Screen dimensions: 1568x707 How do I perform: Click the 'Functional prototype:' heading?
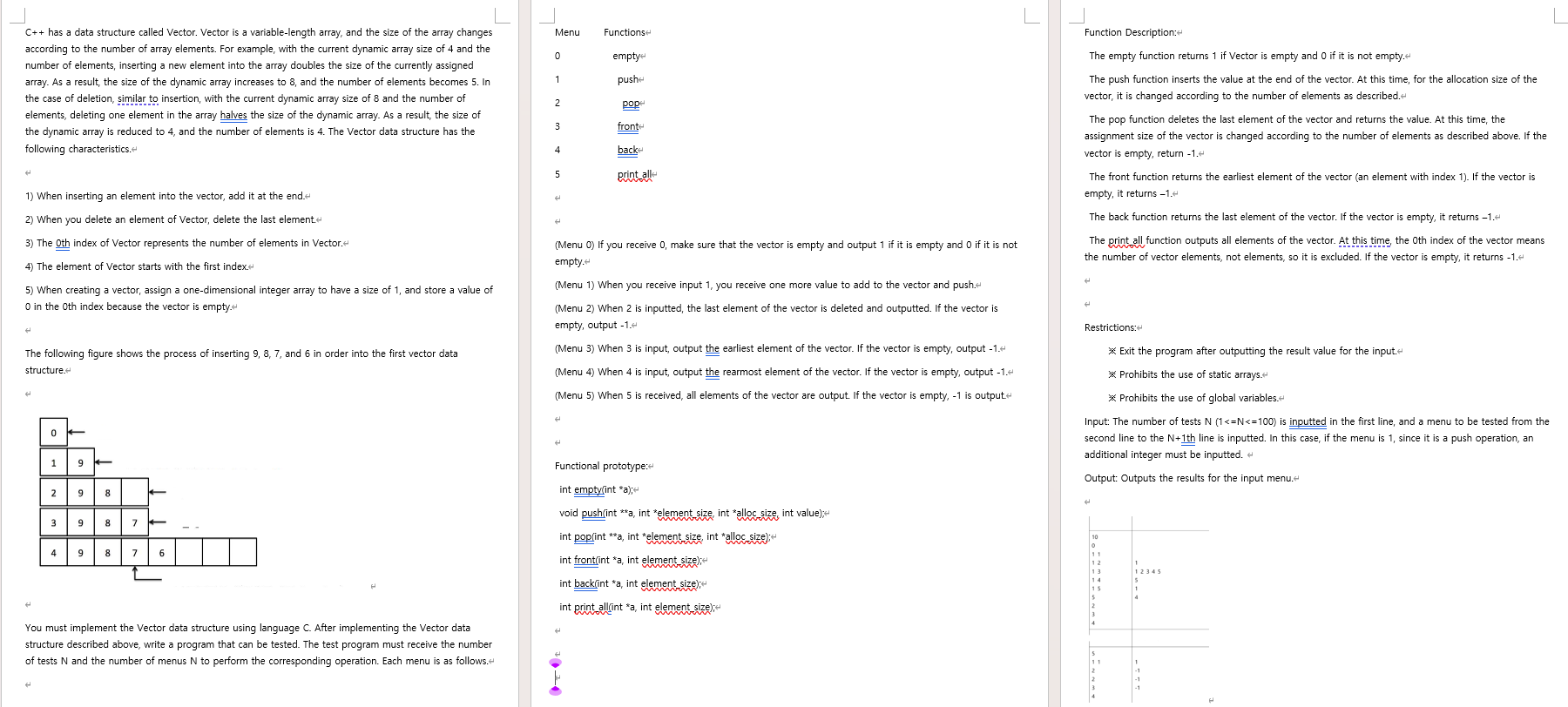pyautogui.click(x=601, y=466)
